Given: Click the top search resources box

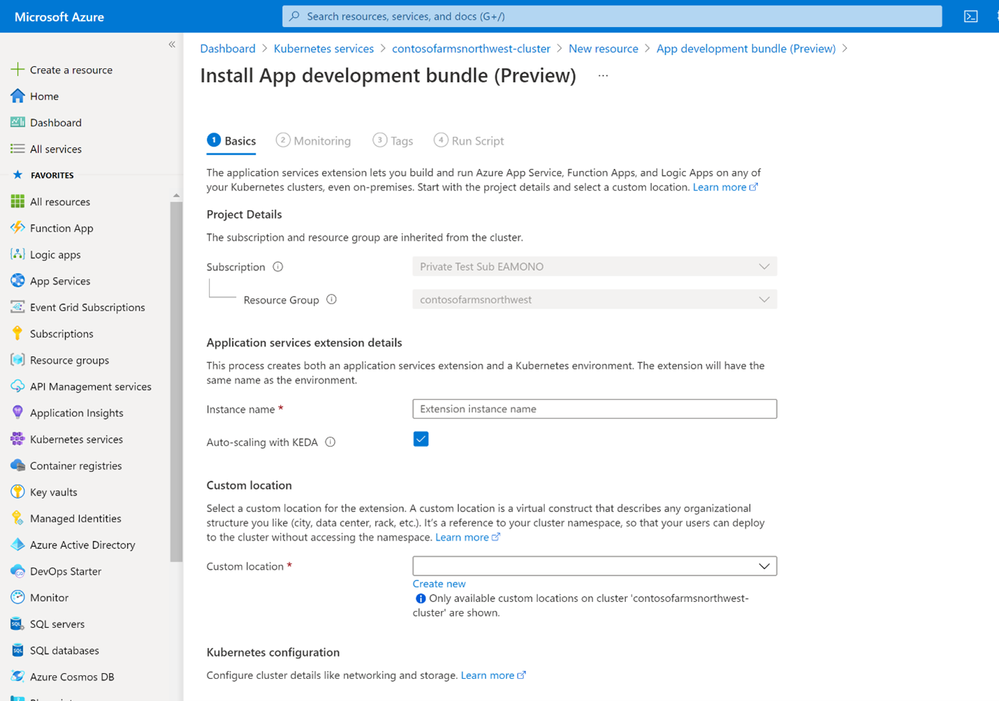Looking at the screenshot, I should point(612,17).
